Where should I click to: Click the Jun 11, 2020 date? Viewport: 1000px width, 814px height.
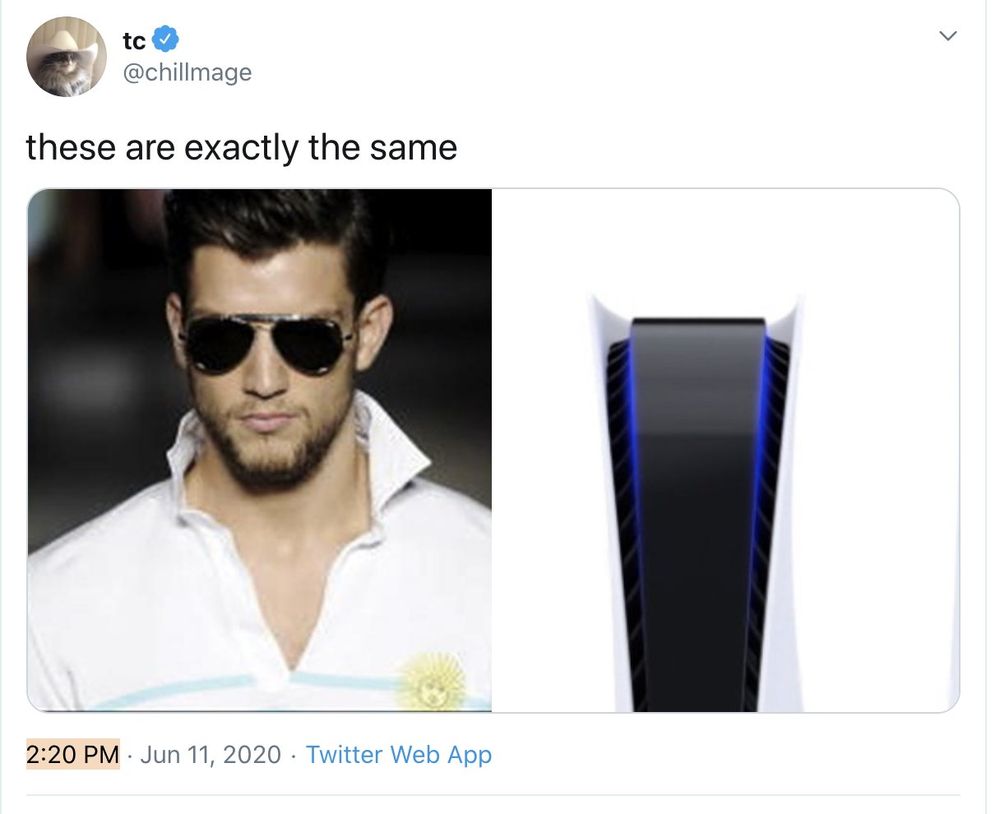coord(210,754)
